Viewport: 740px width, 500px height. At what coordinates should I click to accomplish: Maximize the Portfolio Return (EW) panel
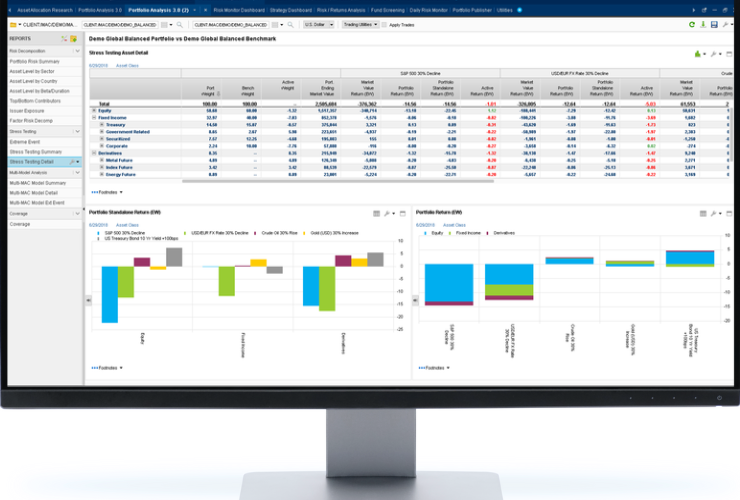pyautogui.click(x=726, y=213)
